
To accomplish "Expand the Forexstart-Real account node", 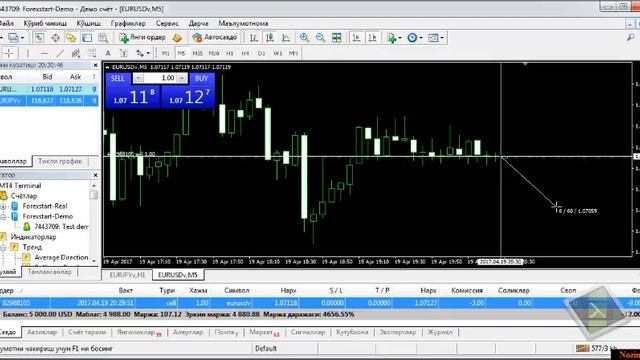I will (x=3, y=206).
